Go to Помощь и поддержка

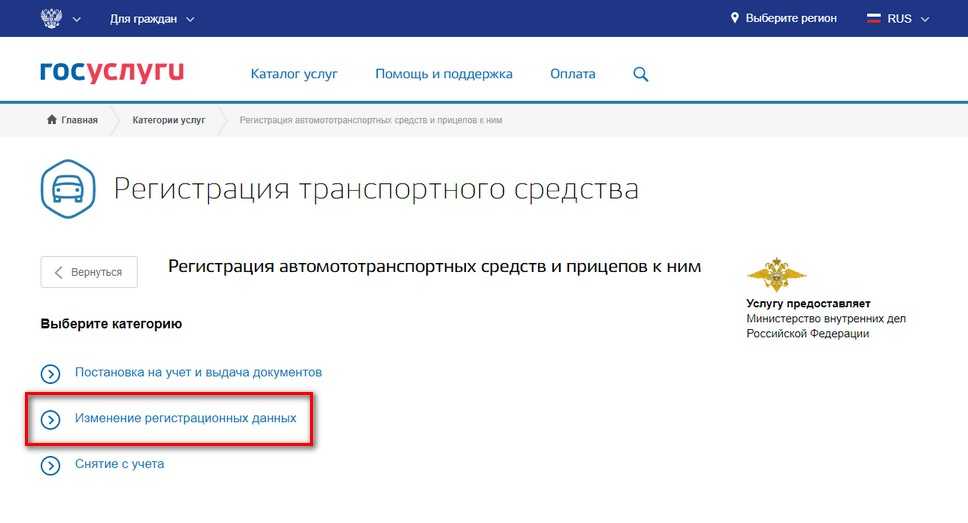(x=443, y=74)
